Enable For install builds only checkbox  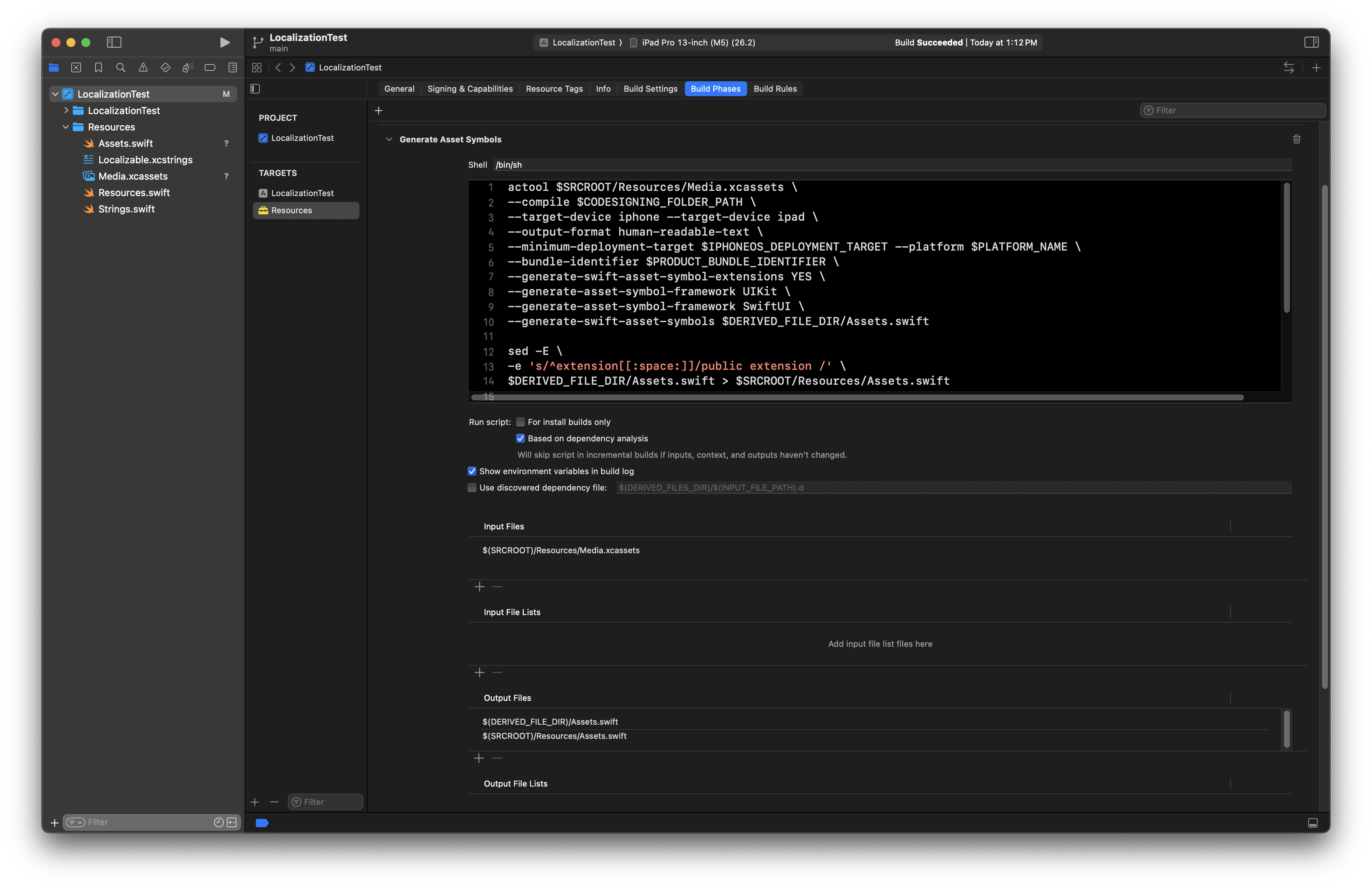point(520,422)
